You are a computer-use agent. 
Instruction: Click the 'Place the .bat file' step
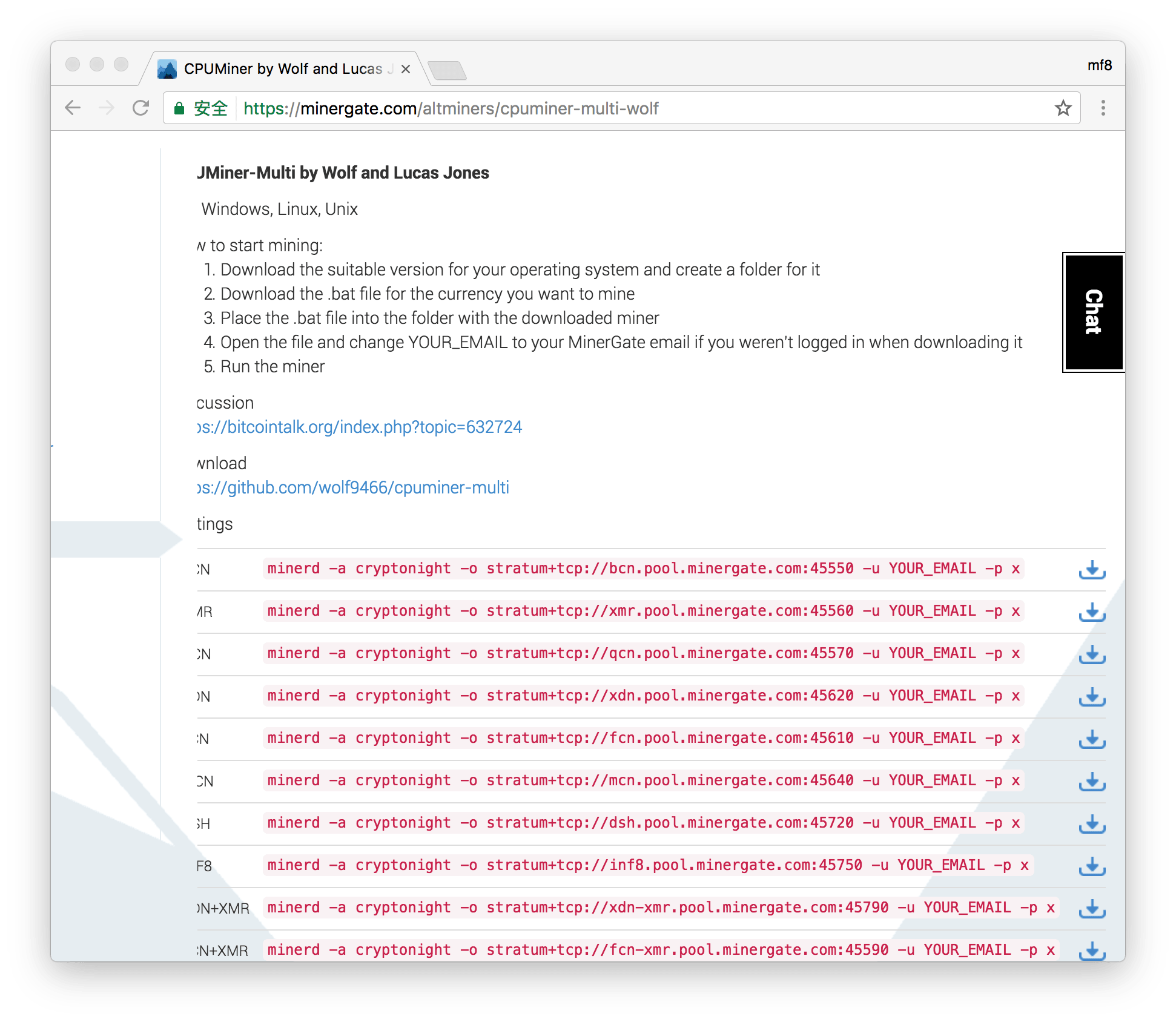tap(440, 318)
